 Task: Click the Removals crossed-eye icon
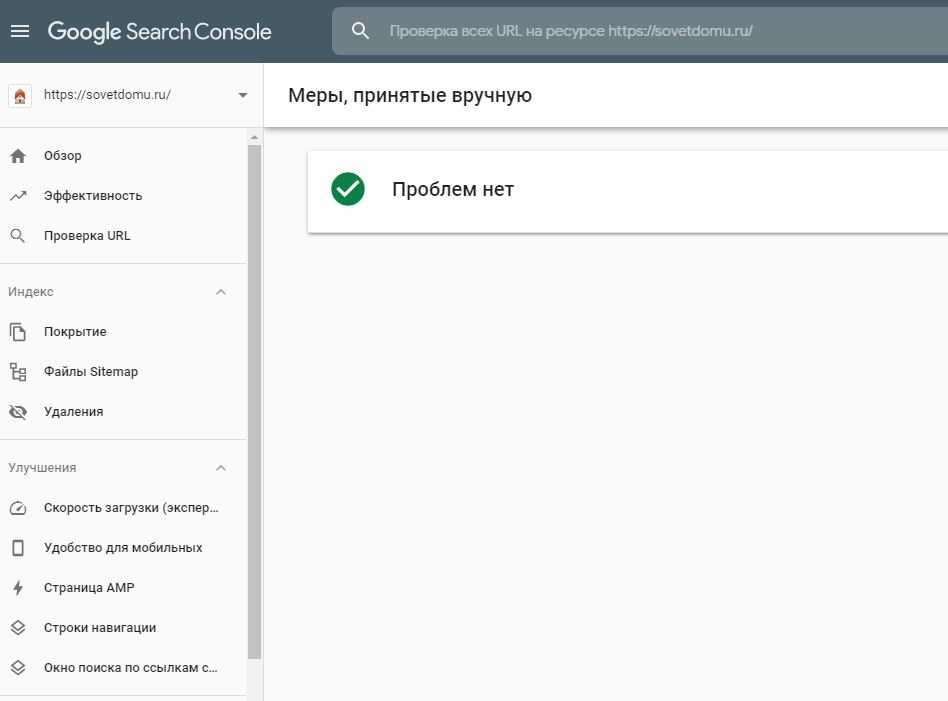[x=18, y=412]
